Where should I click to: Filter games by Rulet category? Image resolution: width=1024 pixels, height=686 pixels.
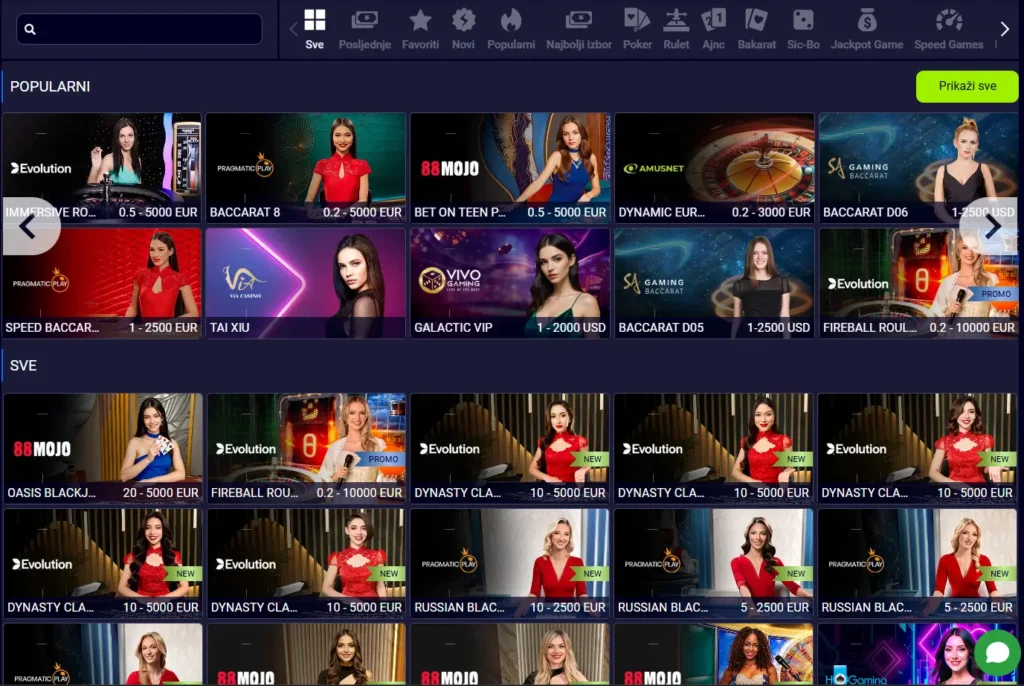676,28
